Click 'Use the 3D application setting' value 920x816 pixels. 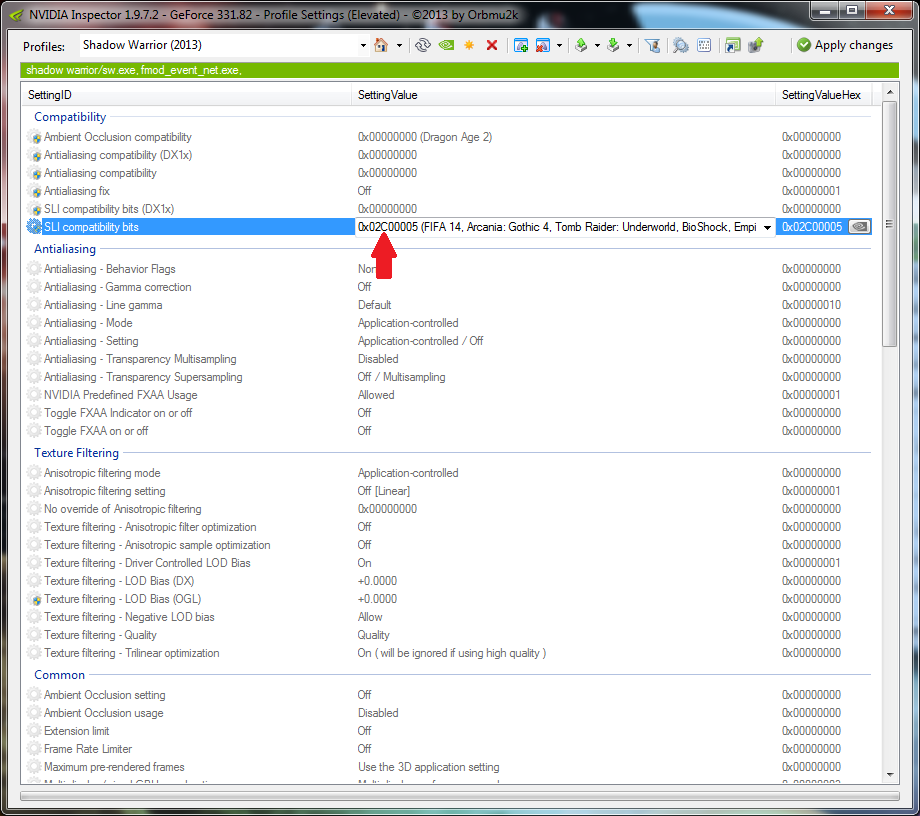click(428, 767)
